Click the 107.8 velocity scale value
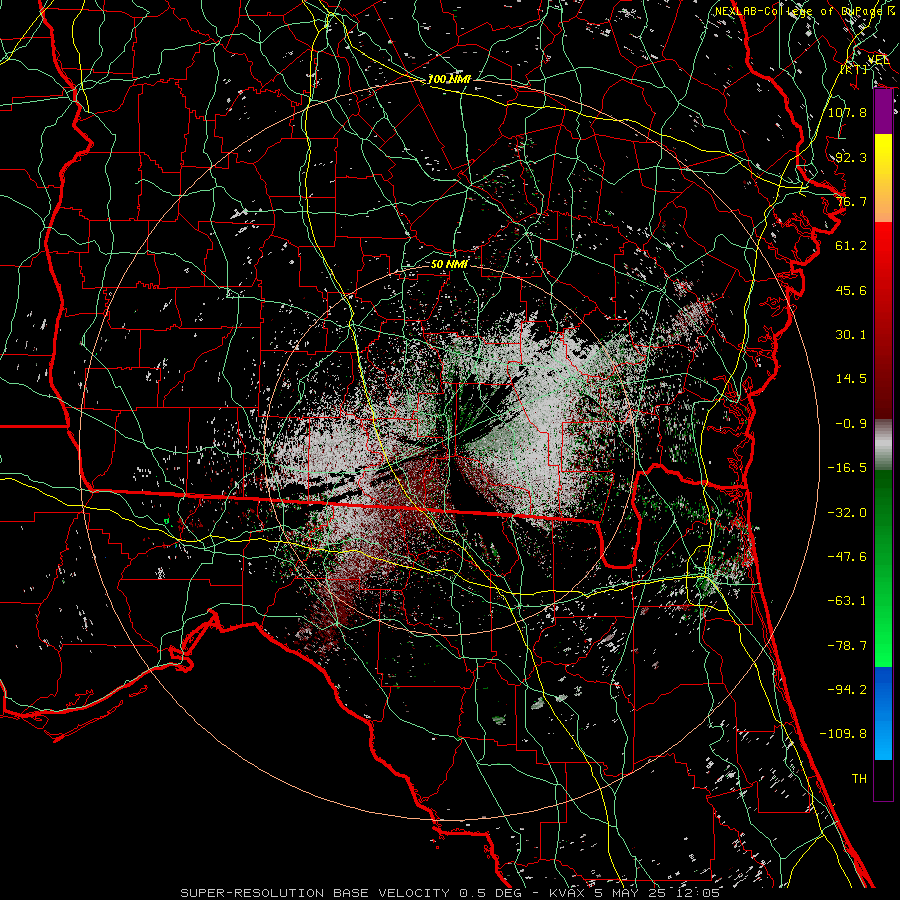 [847, 112]
